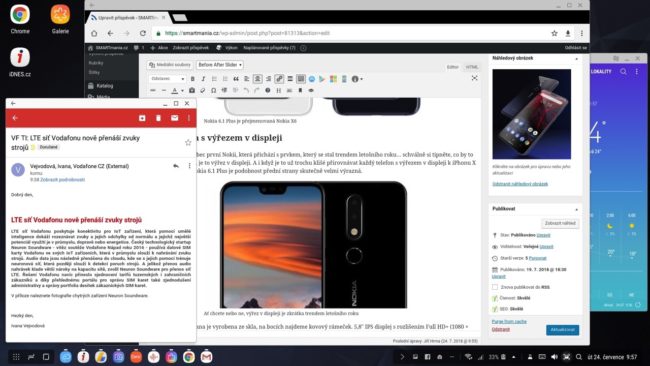Click the text color A swatch

tap(175, 90)
